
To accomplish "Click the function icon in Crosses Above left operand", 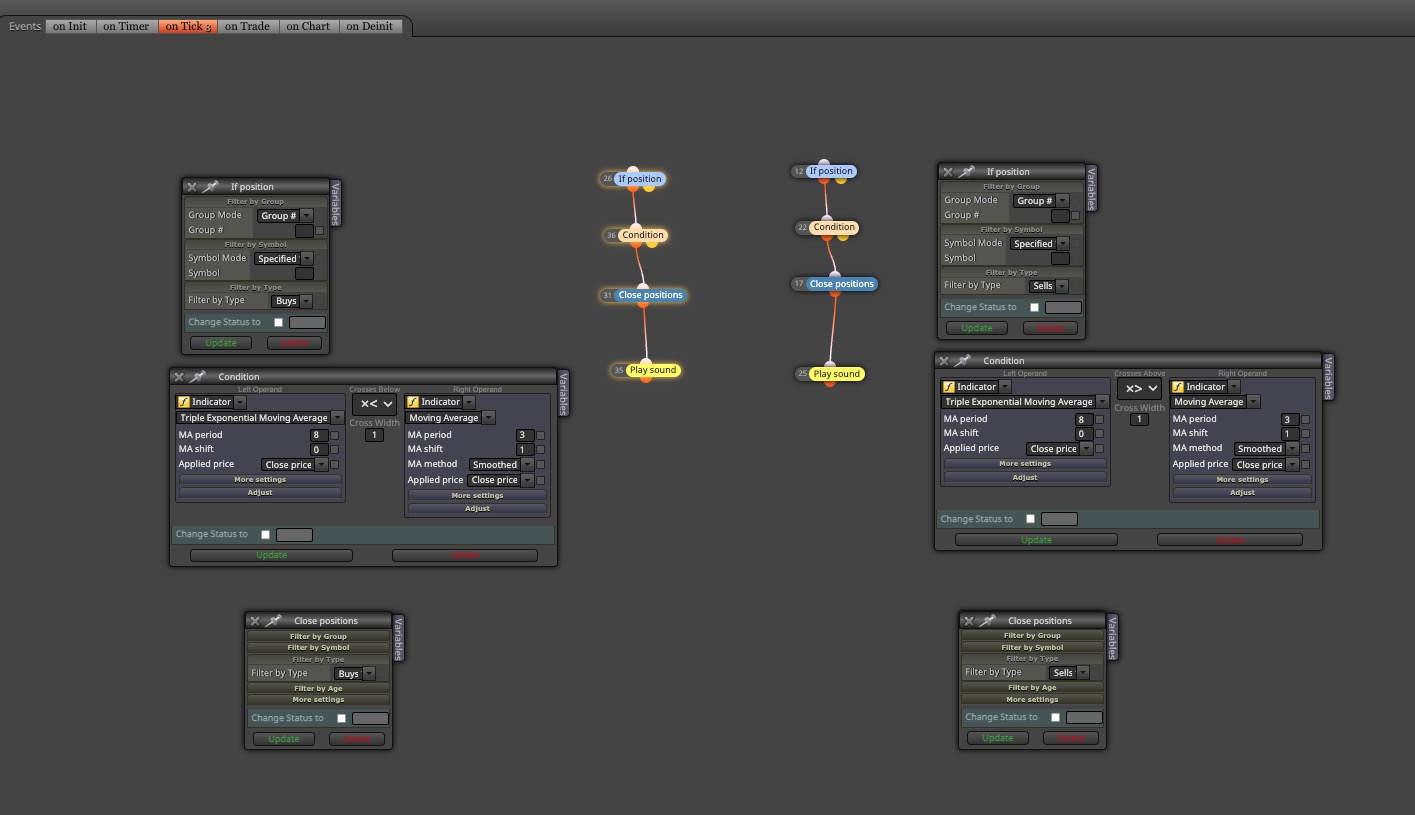I will (949, 387).
